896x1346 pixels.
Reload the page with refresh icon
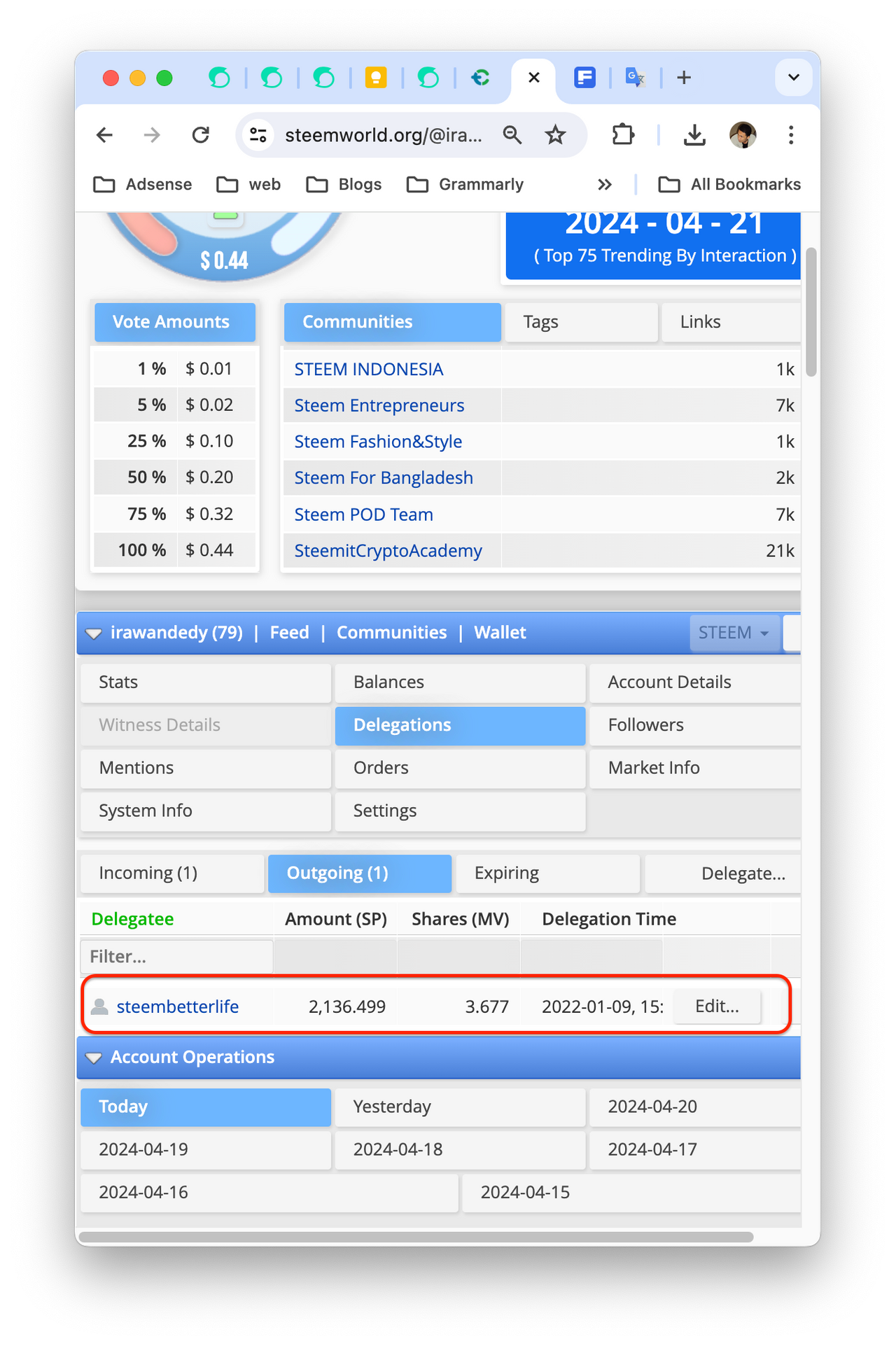(201, 134)
